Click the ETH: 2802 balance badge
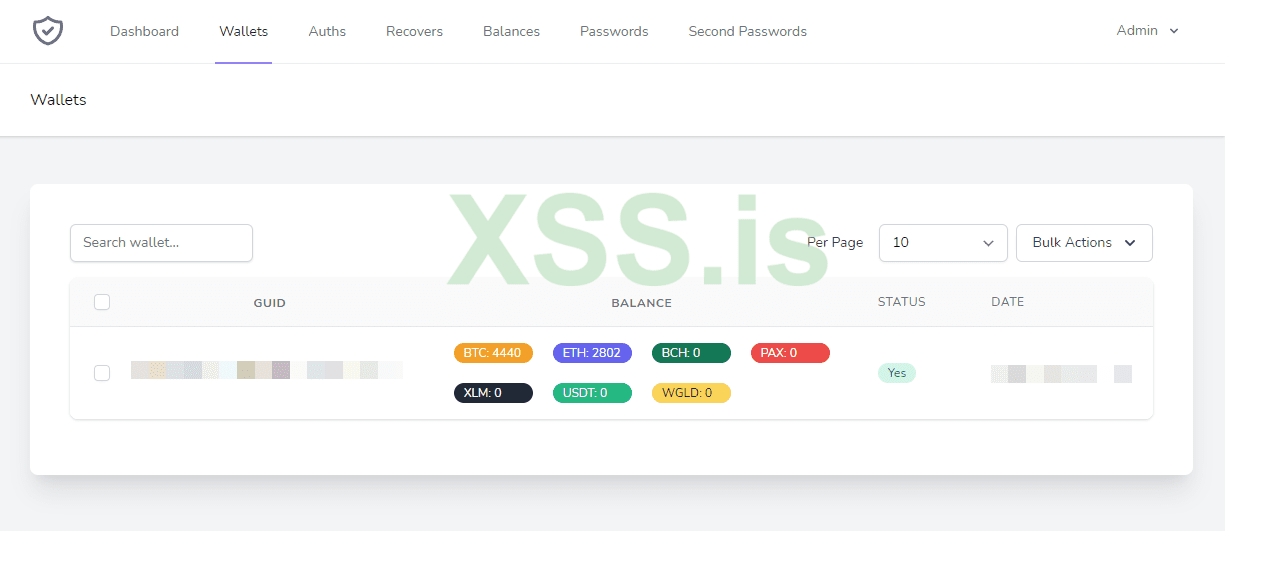Image resolution: width=1274 pixels, height=575 pixels. point(592,353)
